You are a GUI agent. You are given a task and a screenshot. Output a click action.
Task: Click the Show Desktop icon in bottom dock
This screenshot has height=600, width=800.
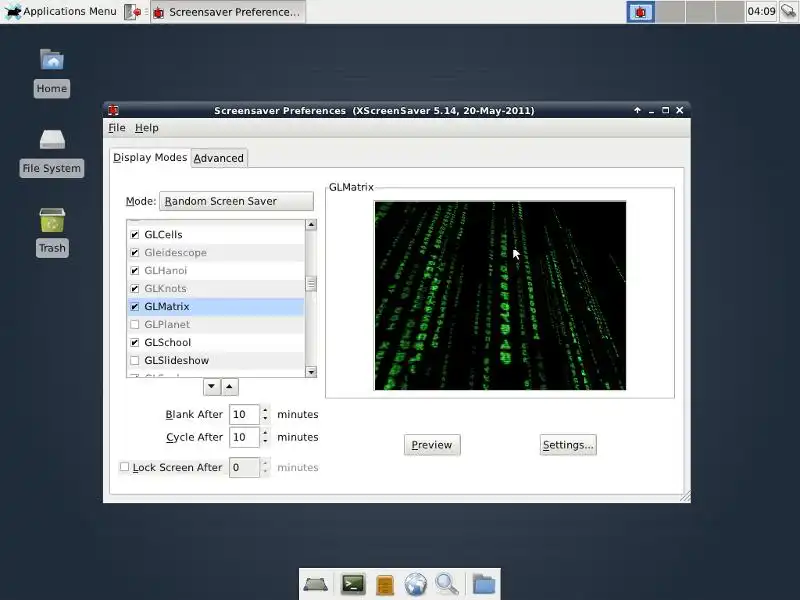[316, 584]
